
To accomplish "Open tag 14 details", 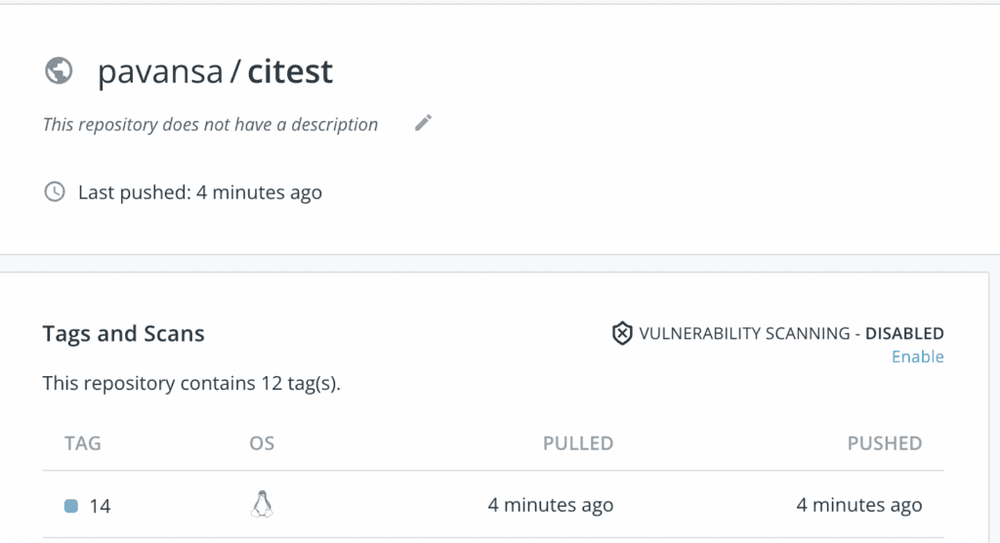I will 100,506.
